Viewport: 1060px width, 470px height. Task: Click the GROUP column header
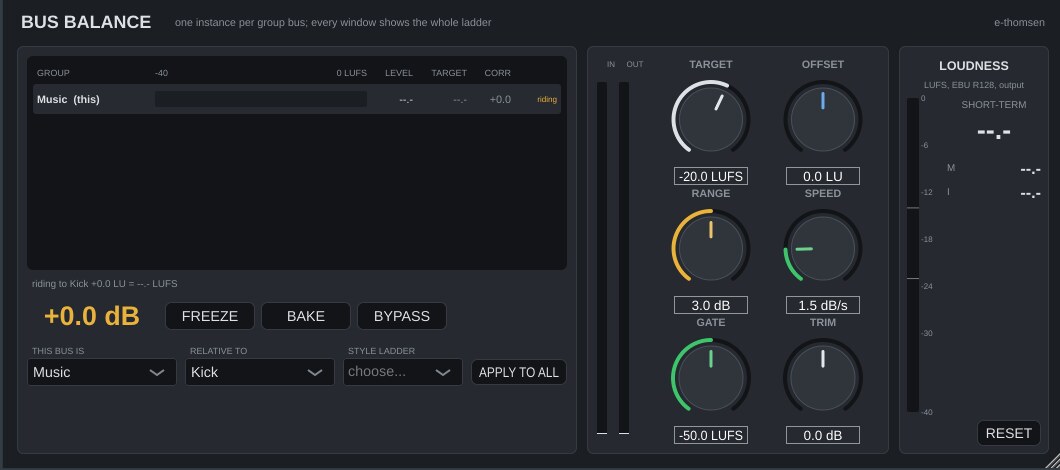pyautogui.click(x=53, y=73)
